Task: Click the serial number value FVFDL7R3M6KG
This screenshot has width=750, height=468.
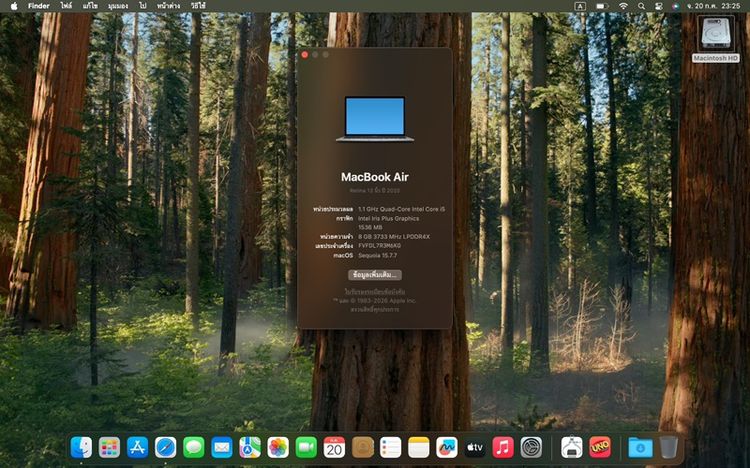Action: 379,245
